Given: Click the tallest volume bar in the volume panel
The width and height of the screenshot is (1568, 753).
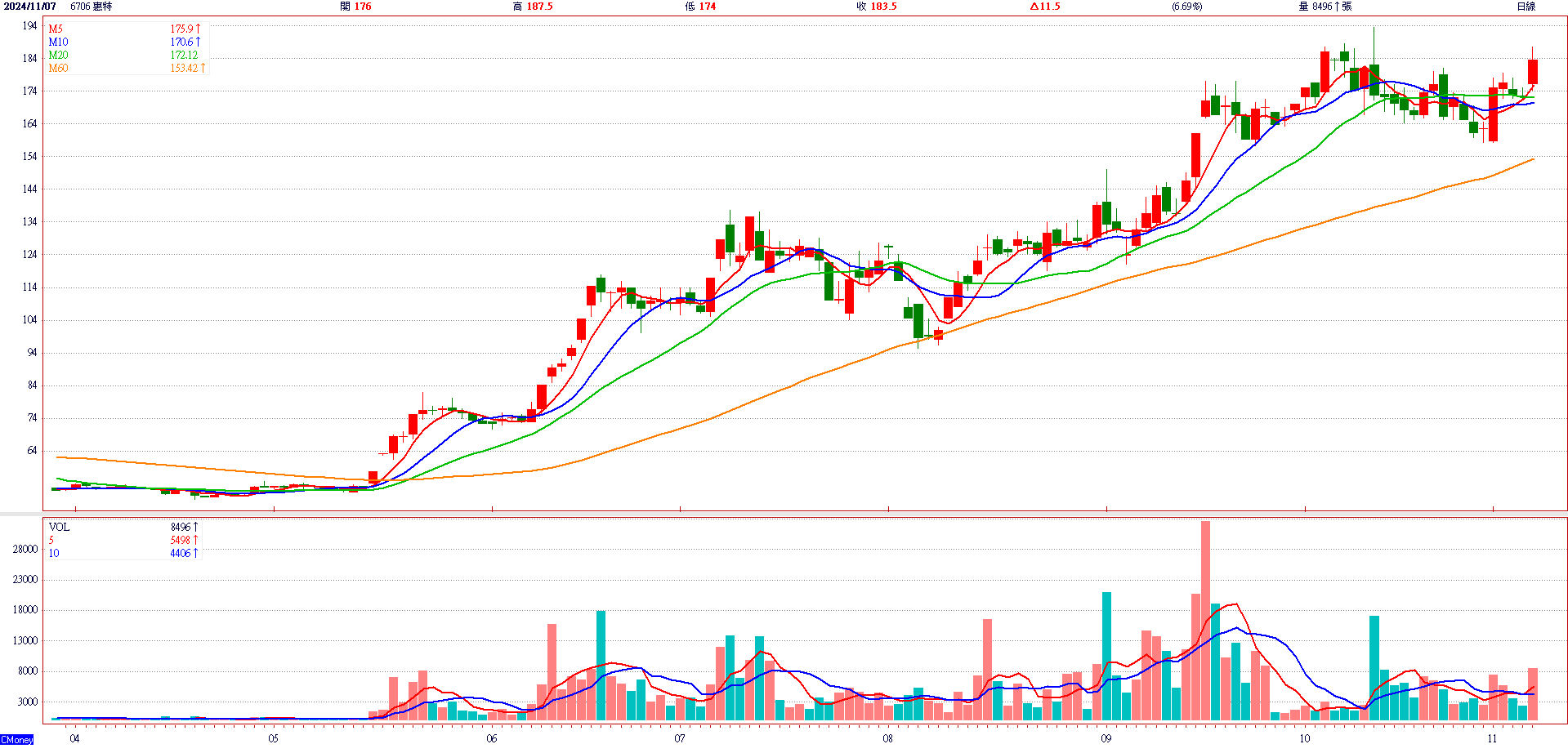Looking at the screenshot, I should (1205, 621).
